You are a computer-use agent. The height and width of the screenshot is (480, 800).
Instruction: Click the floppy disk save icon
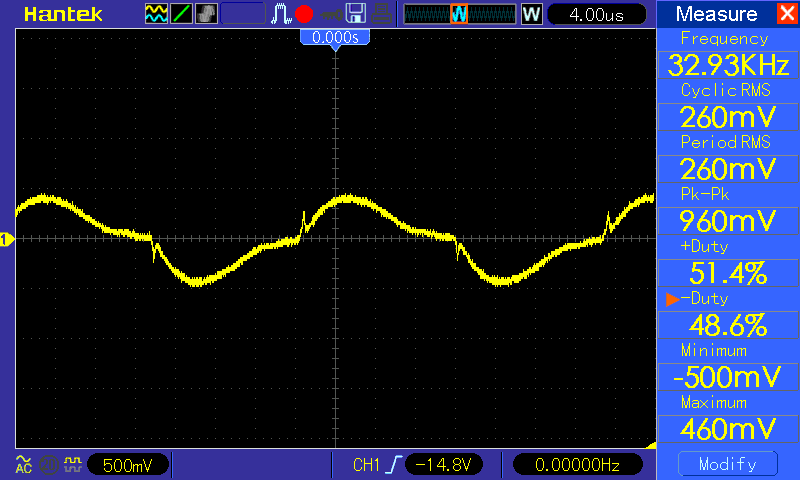[x=356, y=14]
